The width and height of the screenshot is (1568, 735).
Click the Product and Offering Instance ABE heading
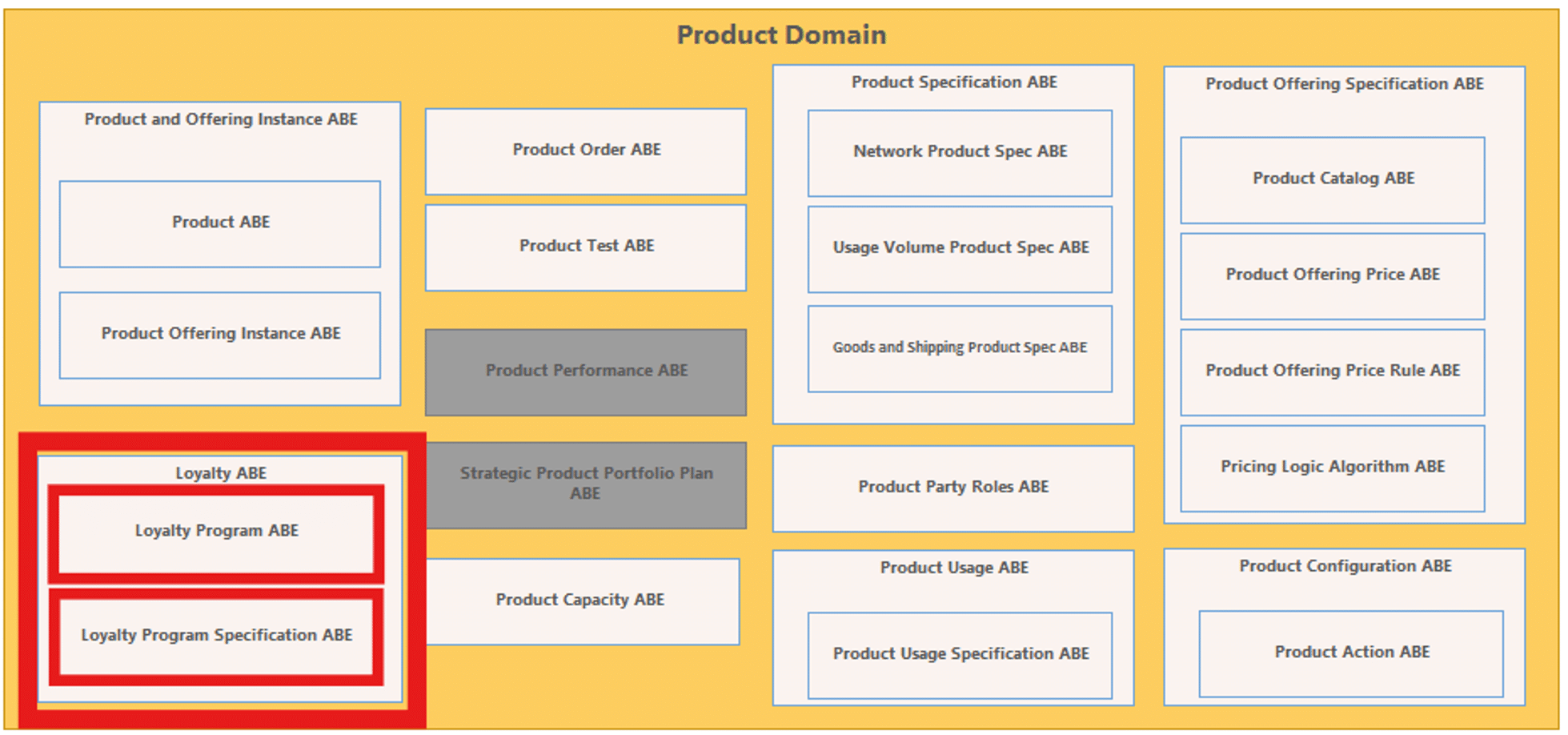click(x=221, y=119)
